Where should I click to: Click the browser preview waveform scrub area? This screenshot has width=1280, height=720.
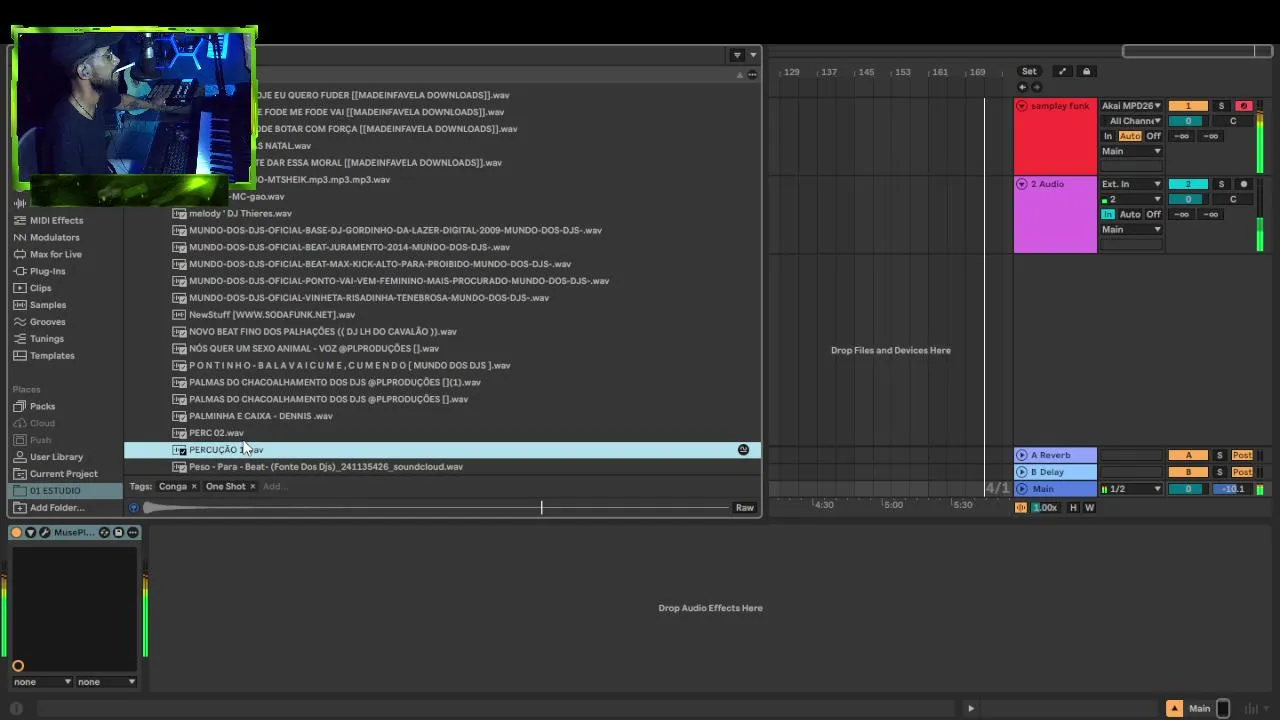(437, 508)
